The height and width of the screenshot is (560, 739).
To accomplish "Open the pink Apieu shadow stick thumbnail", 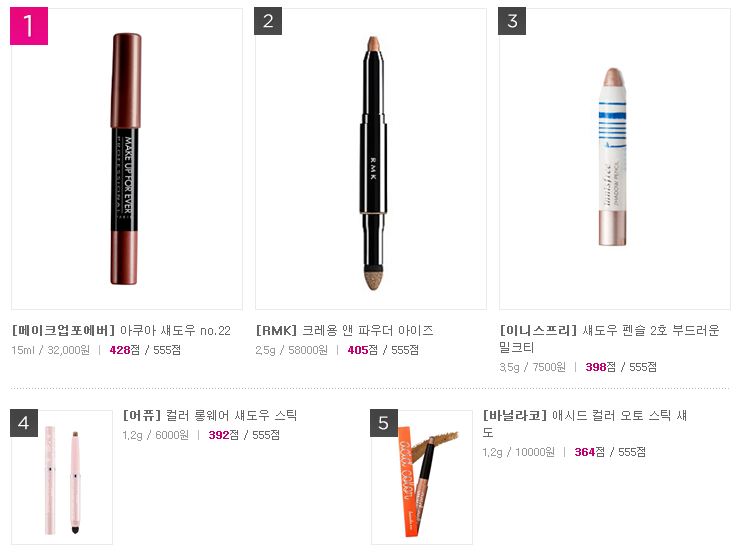I will (62, 477).
